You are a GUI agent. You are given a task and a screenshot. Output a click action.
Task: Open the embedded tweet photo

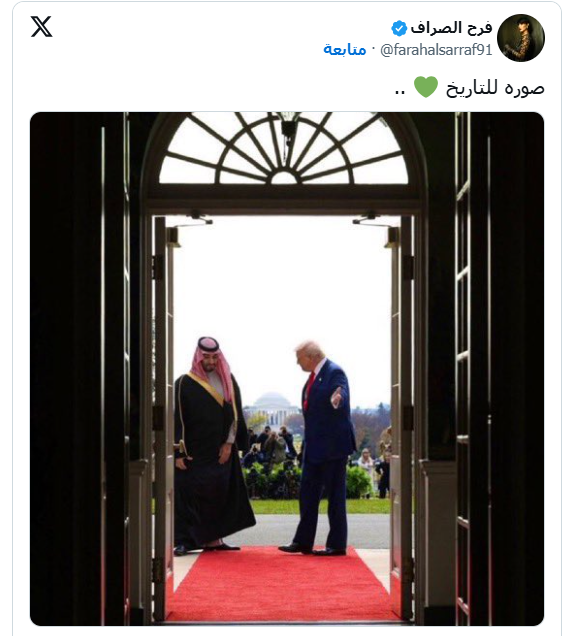coord(287,369)
